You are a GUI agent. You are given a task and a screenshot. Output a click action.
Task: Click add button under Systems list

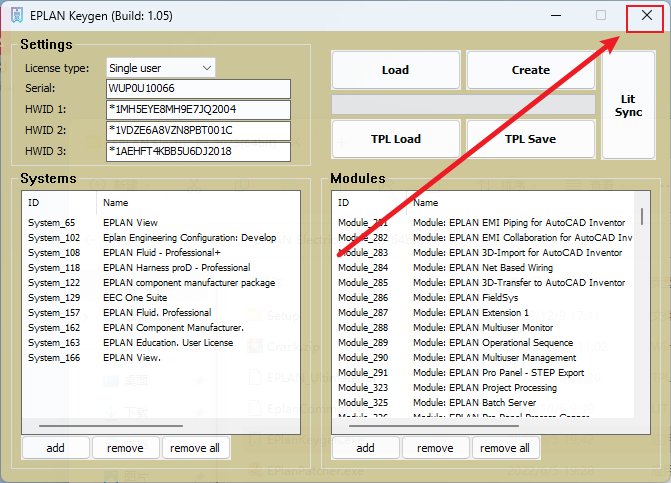coord(56,448)
